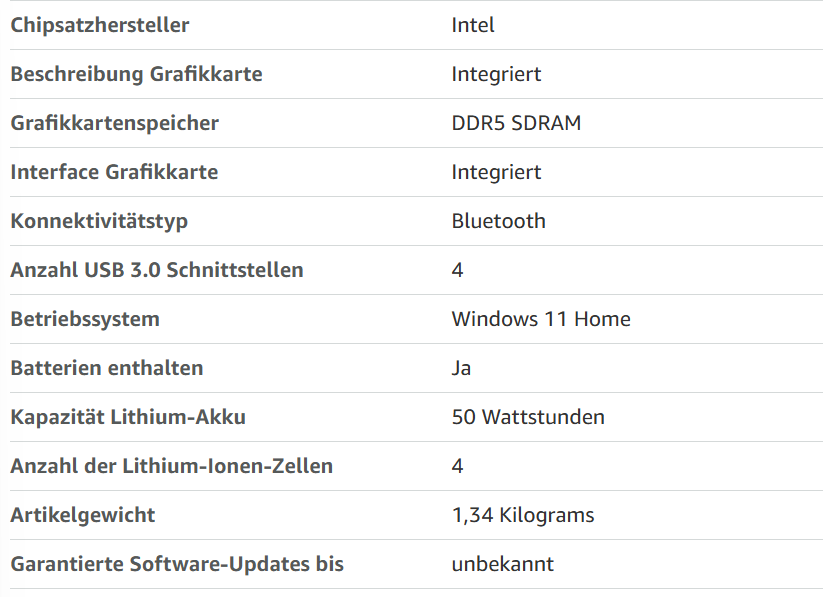Screen dimensions: 823x597
Task: Click the Chipsatzhersteller label
Action: point(100,25)
